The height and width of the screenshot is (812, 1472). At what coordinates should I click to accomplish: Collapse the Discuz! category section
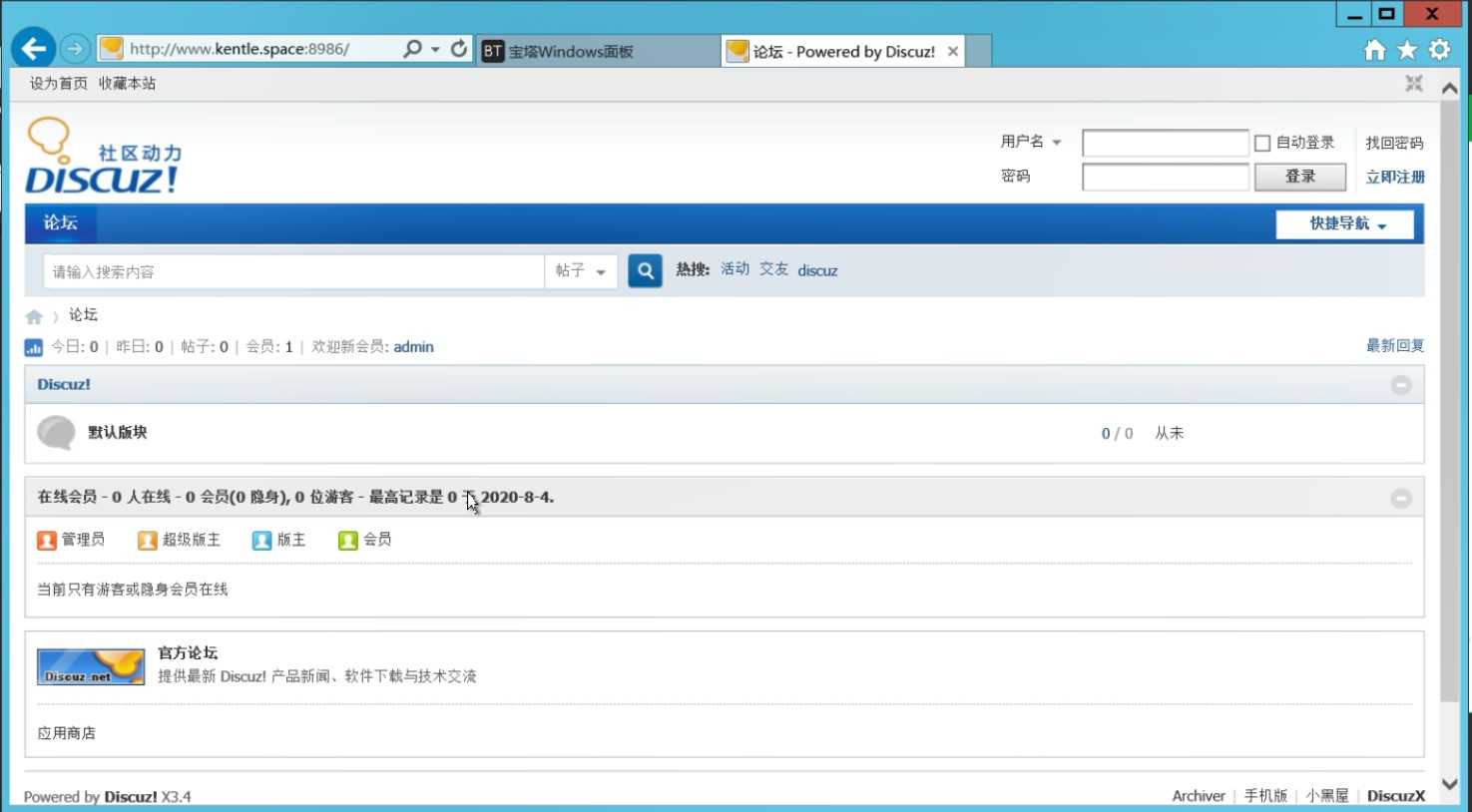pos(1401,385)
